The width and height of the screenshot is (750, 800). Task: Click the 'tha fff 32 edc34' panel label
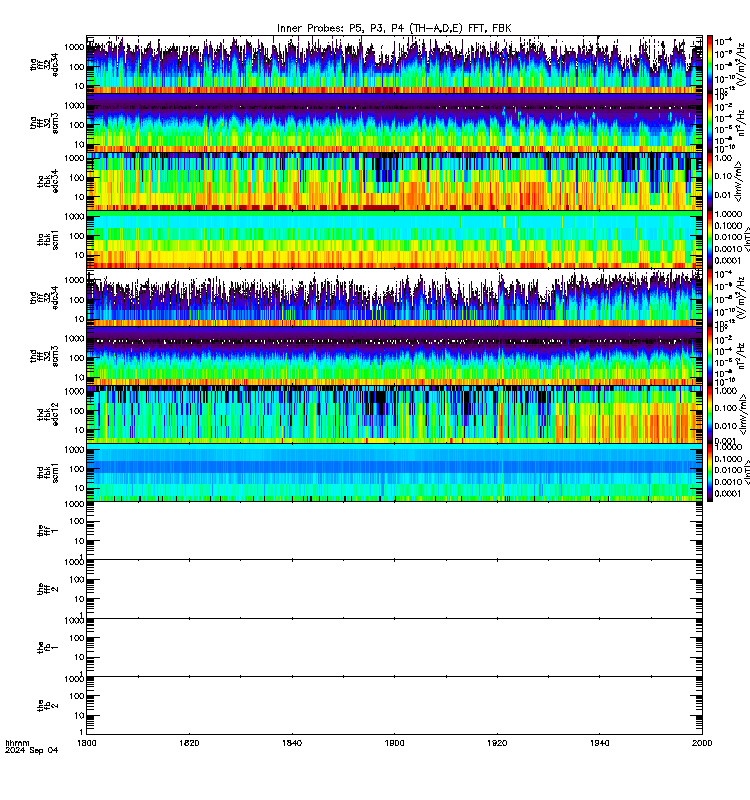point(44,64)
